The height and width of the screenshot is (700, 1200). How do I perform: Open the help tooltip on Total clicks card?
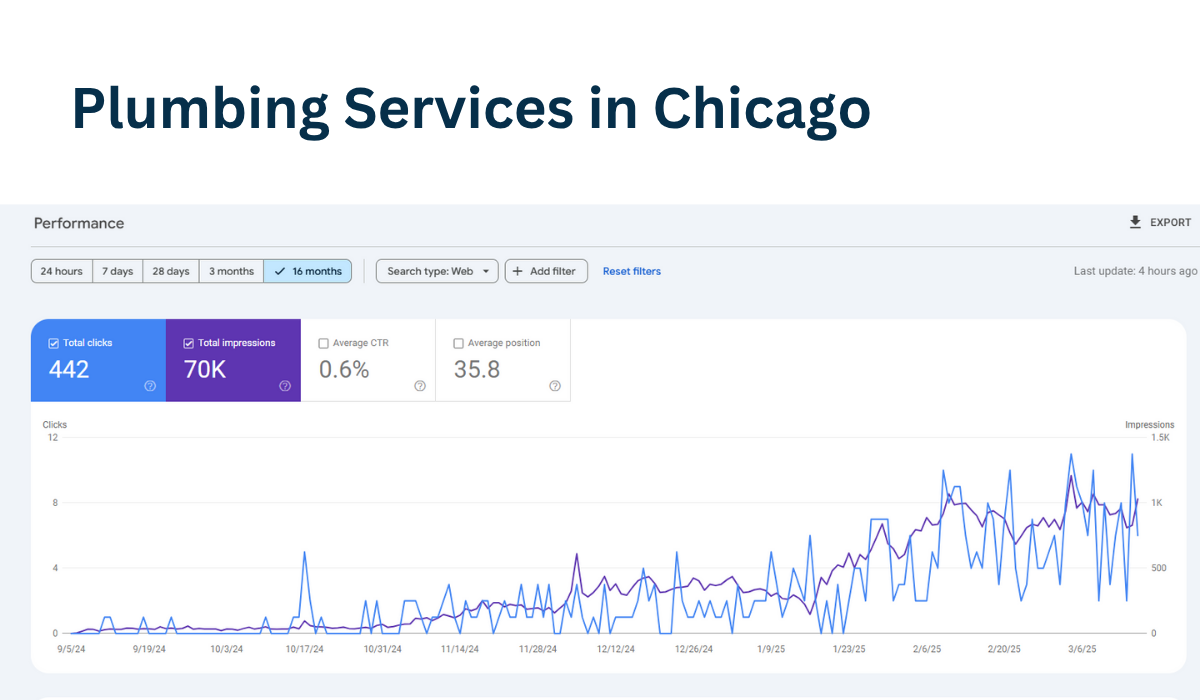[150, 385]
